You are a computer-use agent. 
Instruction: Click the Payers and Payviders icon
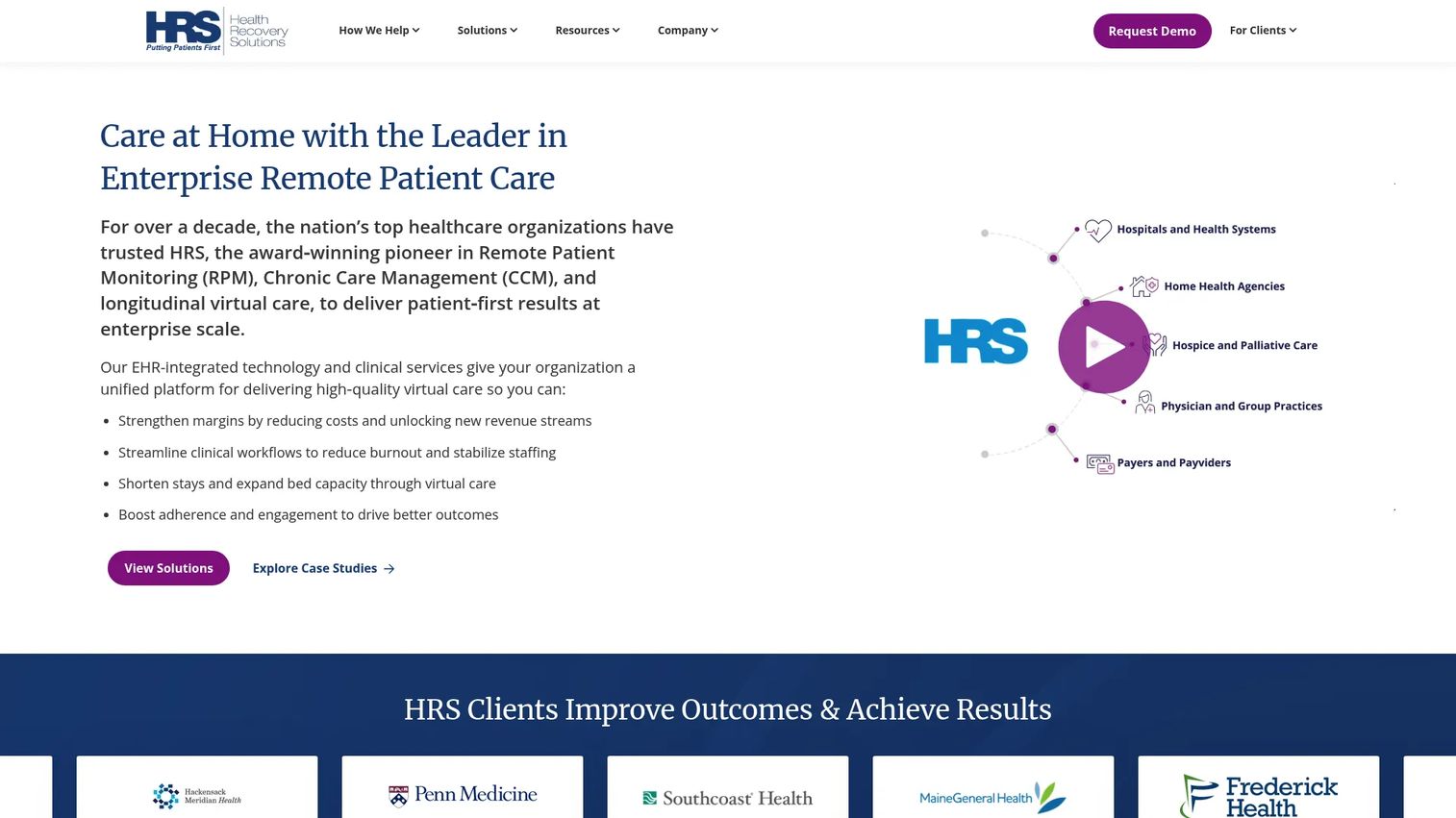[1100, 463]
